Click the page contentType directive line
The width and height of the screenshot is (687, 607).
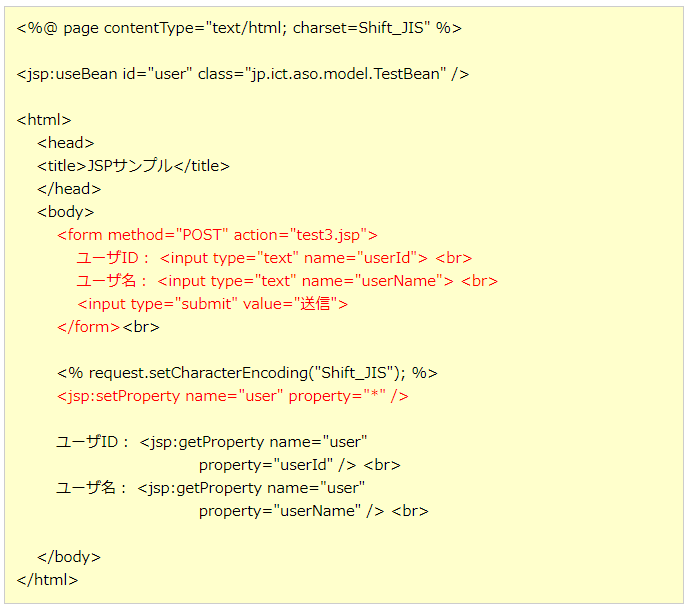239,28
